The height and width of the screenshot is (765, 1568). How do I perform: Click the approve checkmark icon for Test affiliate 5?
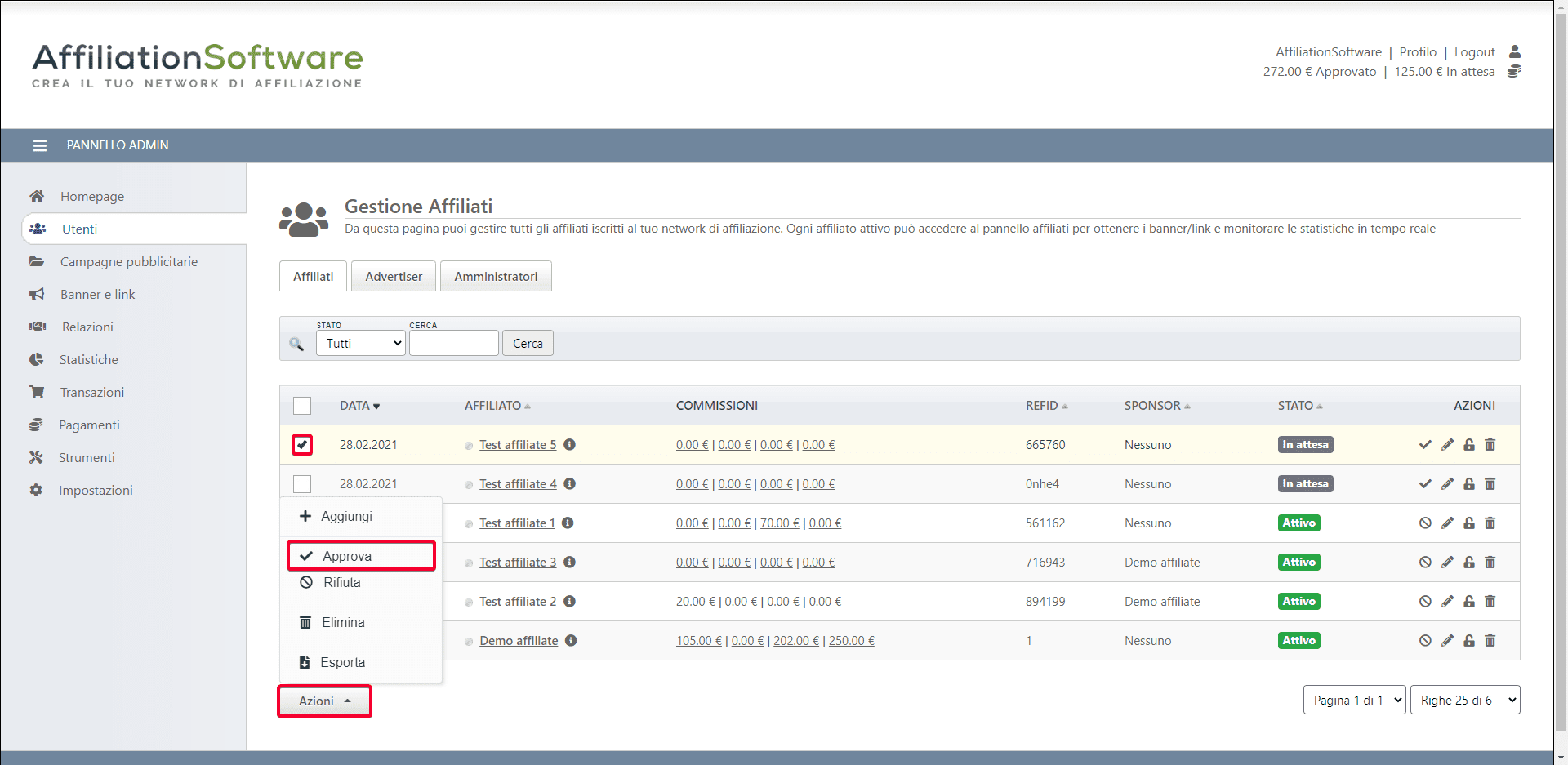pyautogui.click(x=1425, y=445)
